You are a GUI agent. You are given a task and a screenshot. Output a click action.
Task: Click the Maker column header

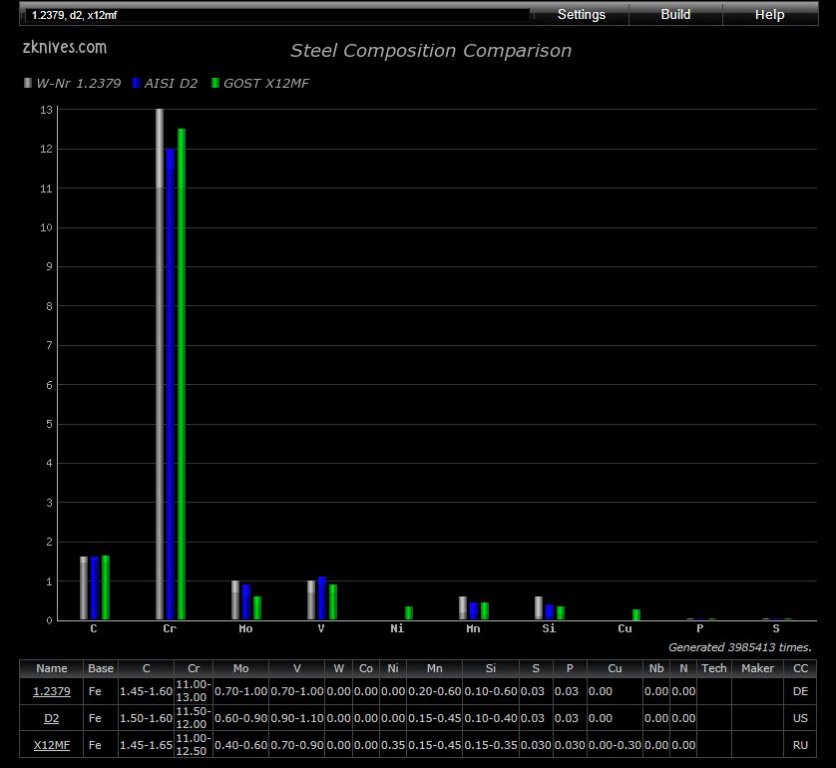pyautogui.click(x=757, y=668)
